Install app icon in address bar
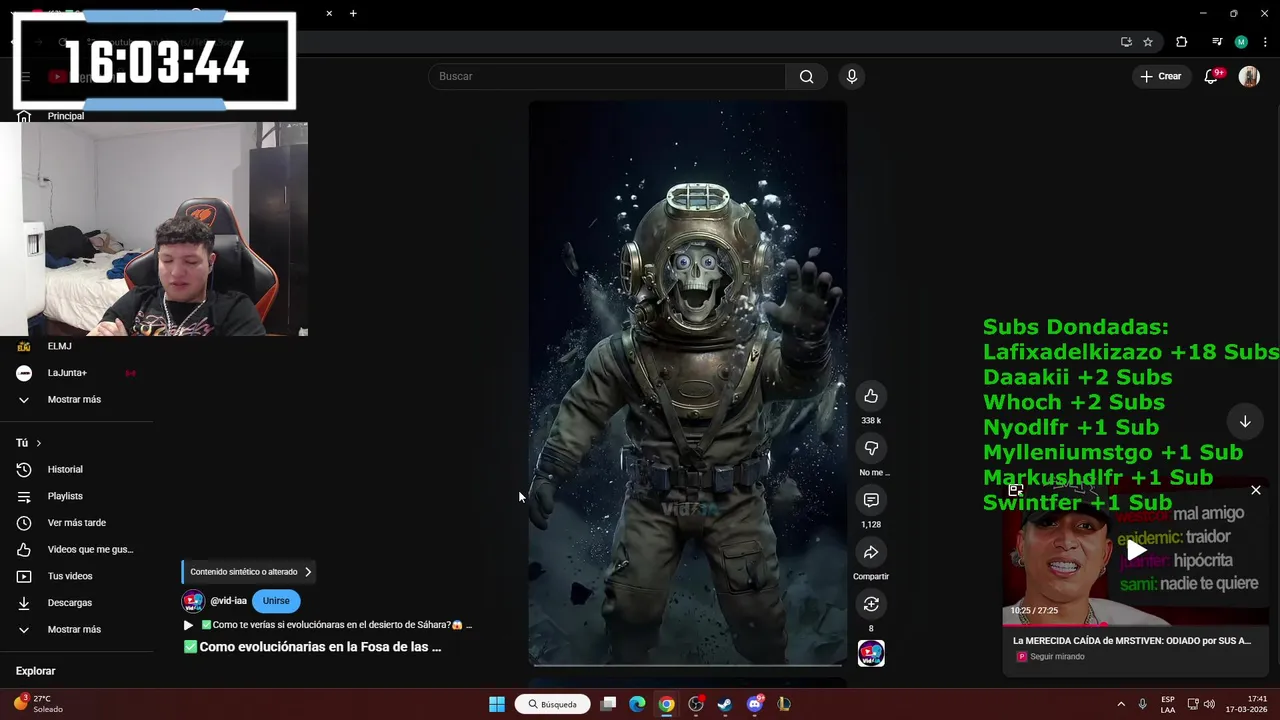 pos(1126,42)
